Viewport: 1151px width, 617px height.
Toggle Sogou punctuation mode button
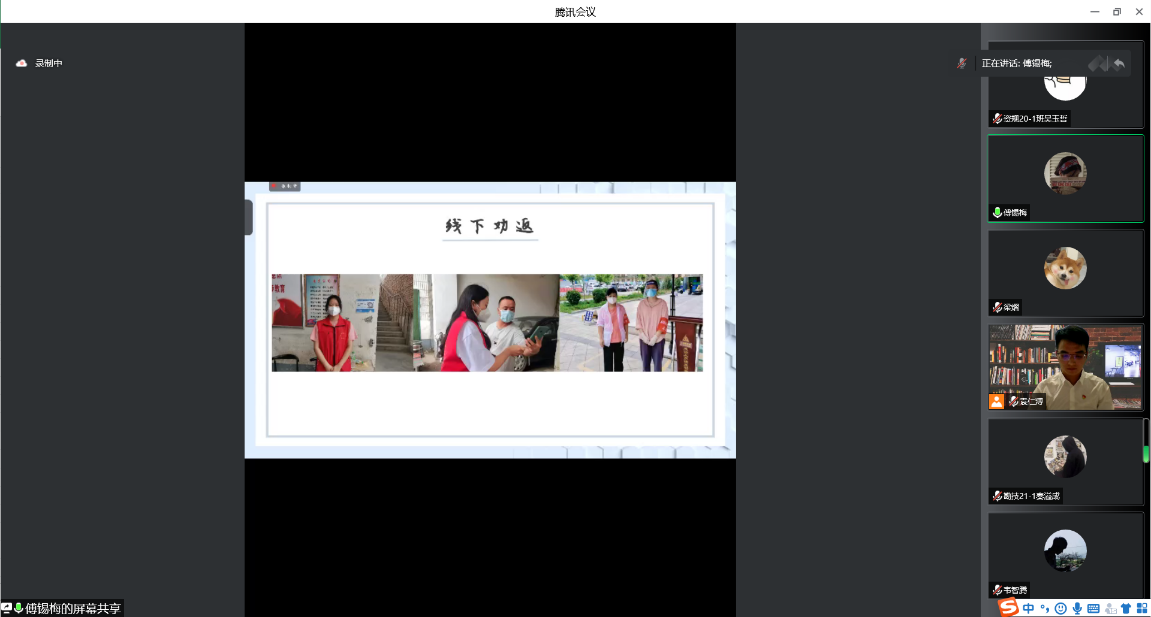(1044, 607)
